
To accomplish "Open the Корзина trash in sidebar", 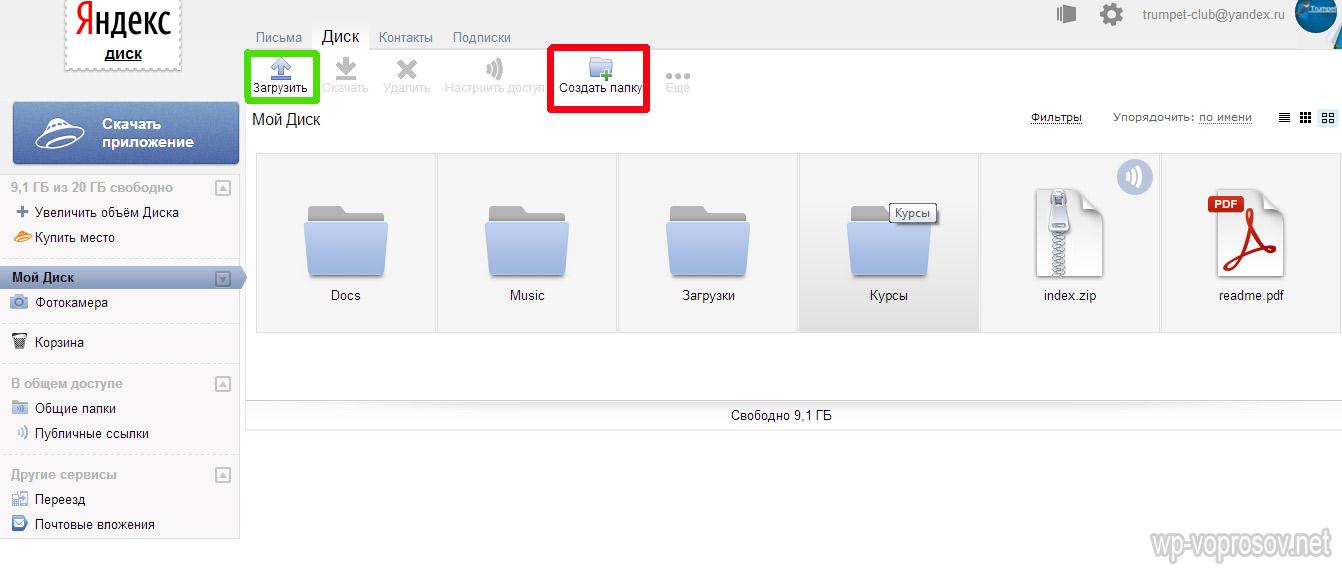I will [59, 342].
